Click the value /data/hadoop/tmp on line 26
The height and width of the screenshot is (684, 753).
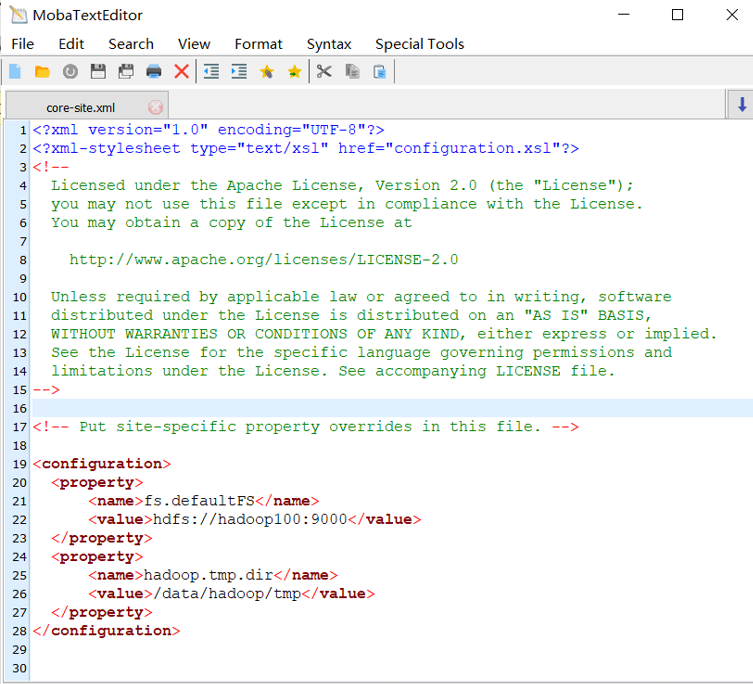227,594
